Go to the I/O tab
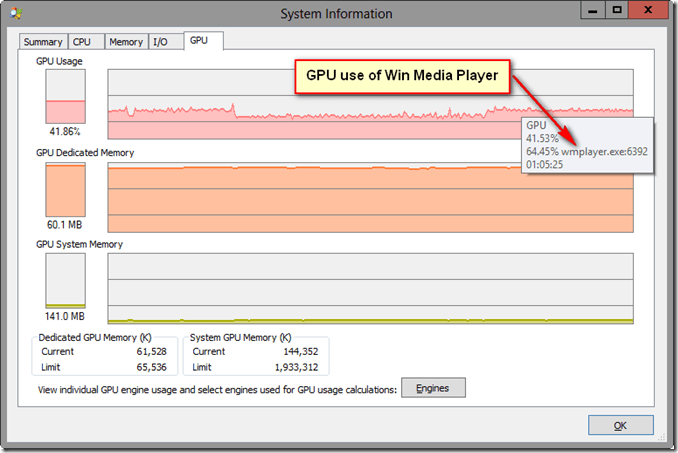This screenshot has height=453, width=678. click(x=160, y=42)
